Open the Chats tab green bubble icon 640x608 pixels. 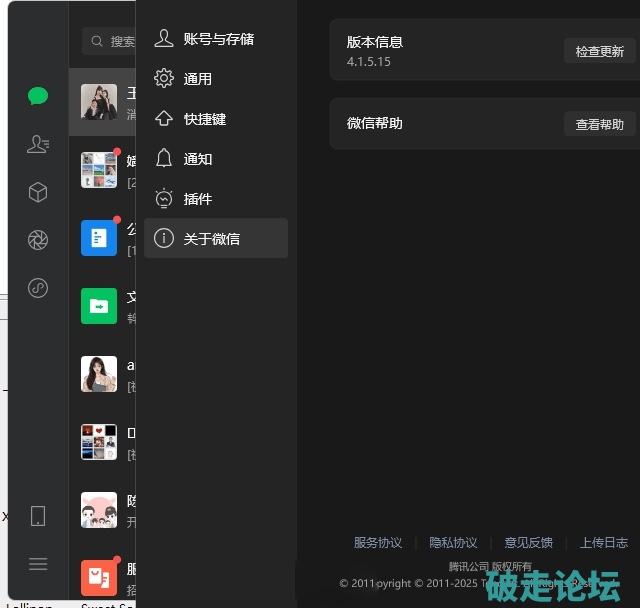[x=38, y=96]
